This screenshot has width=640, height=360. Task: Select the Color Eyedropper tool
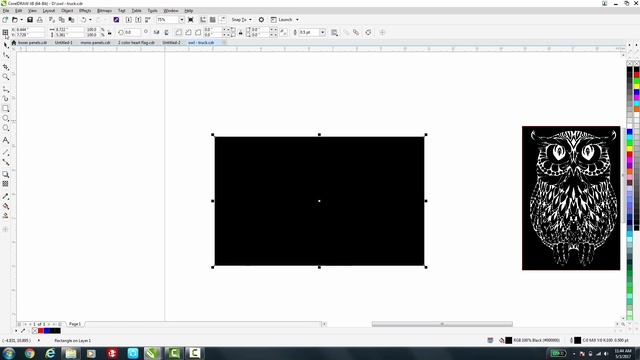(6, 196)
